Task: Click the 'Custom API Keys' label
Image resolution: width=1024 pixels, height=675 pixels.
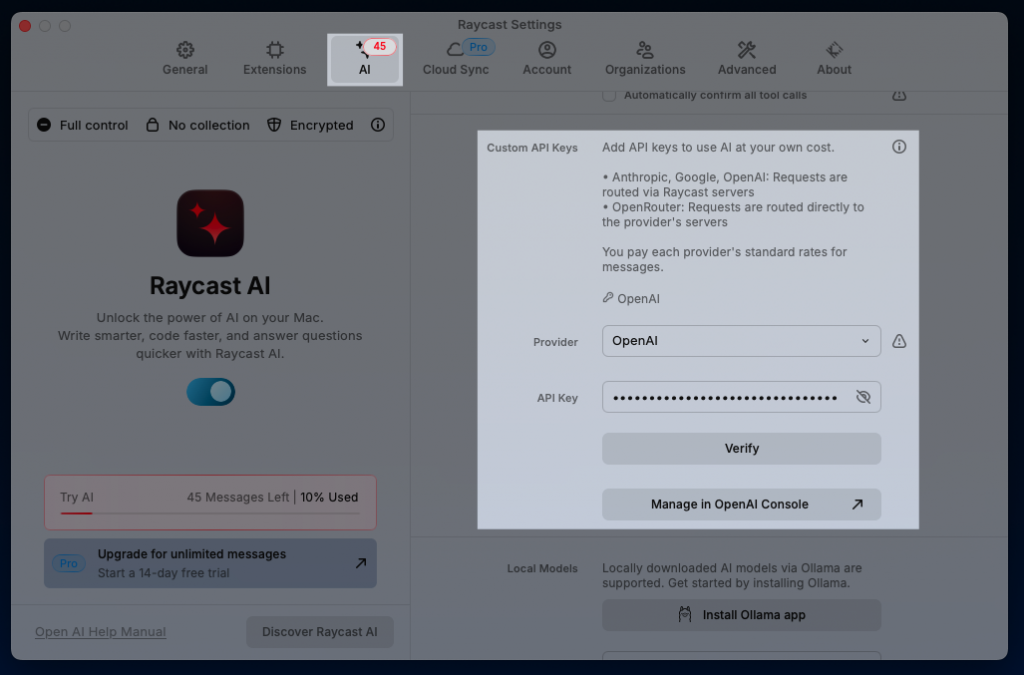Action: tap(532, 148)
